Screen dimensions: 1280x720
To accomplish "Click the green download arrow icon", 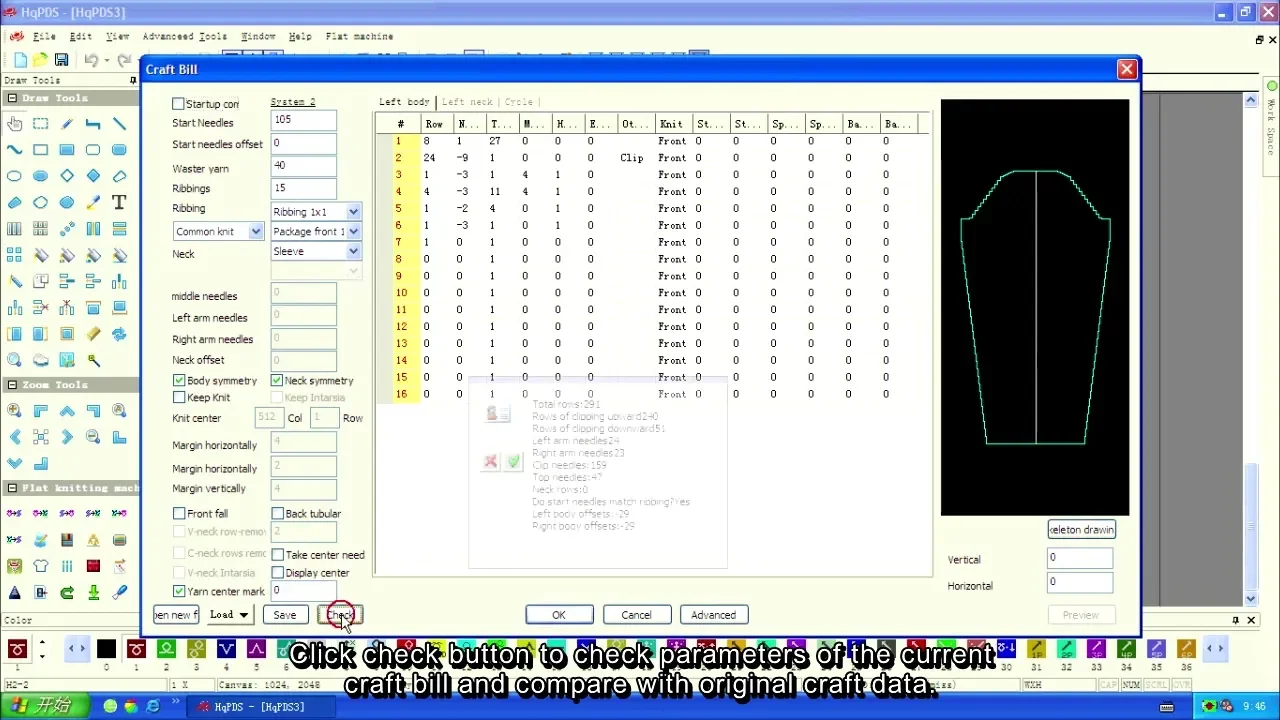I will tap(93, 593).
